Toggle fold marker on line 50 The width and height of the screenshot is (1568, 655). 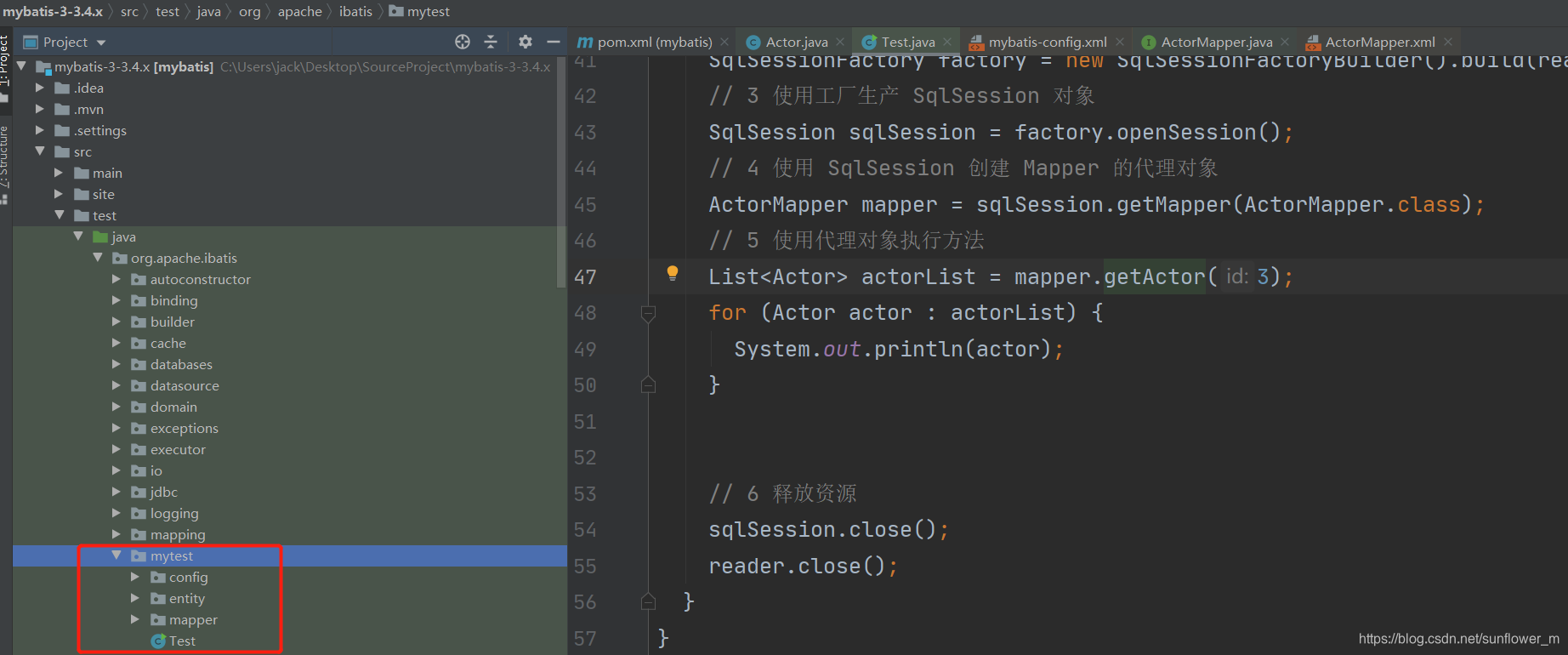point(648,384)
